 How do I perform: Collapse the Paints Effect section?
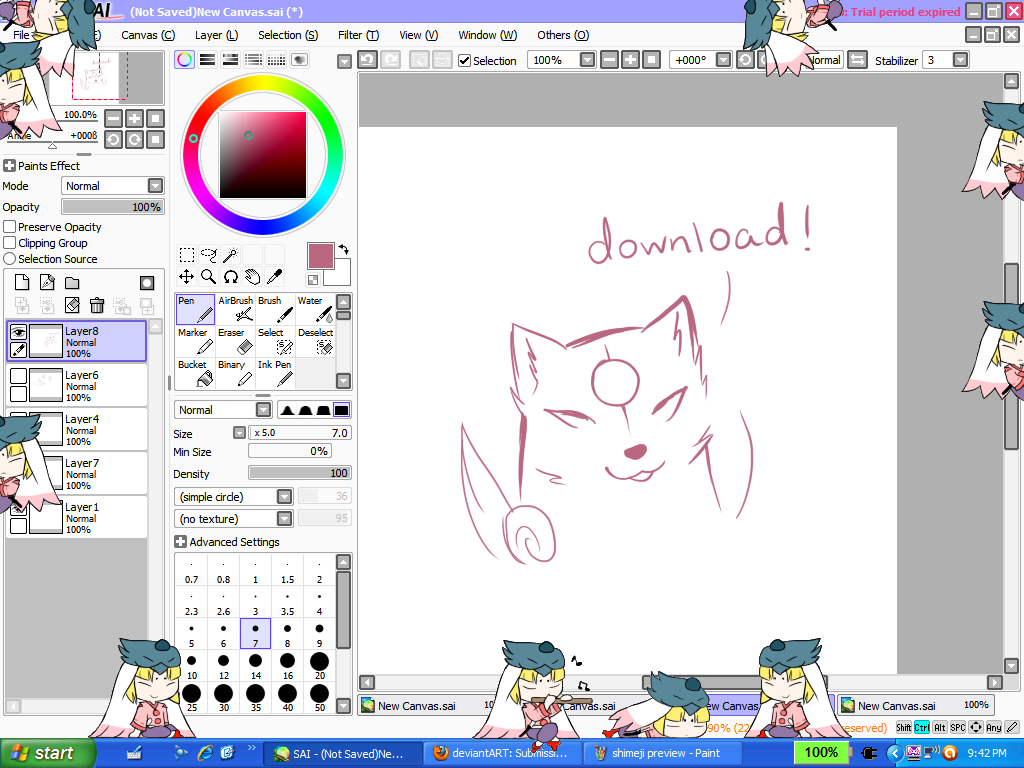click(x=9, y=166)
